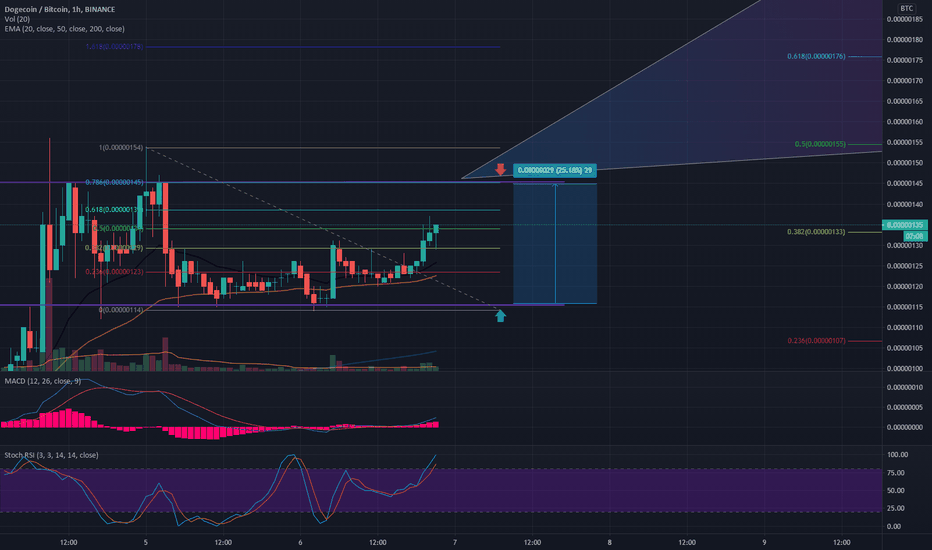Select the right-side 0.382(0.00000133) Fibonacci label

tap(816, 232)
